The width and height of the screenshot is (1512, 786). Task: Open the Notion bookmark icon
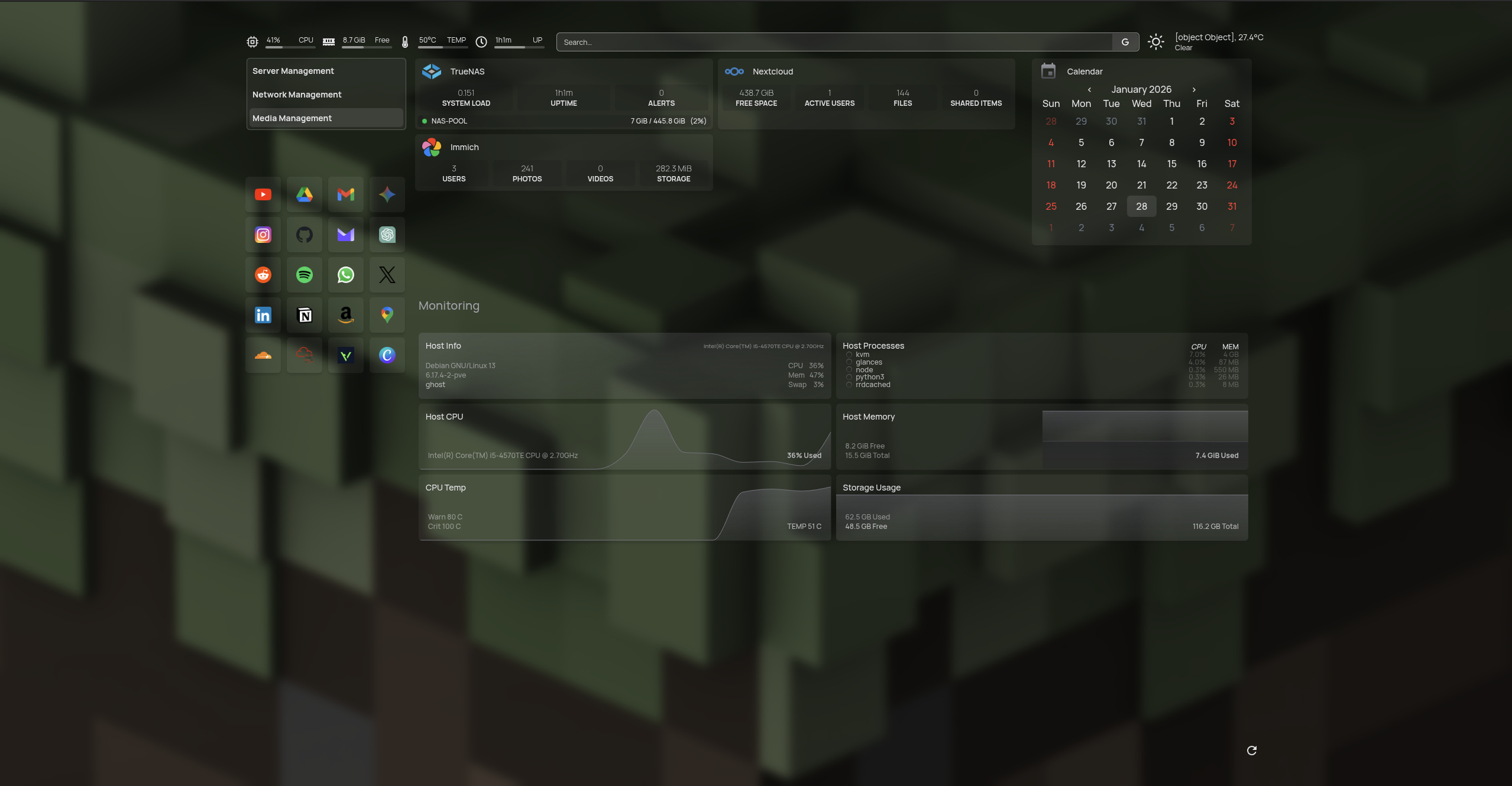(305, 315)
